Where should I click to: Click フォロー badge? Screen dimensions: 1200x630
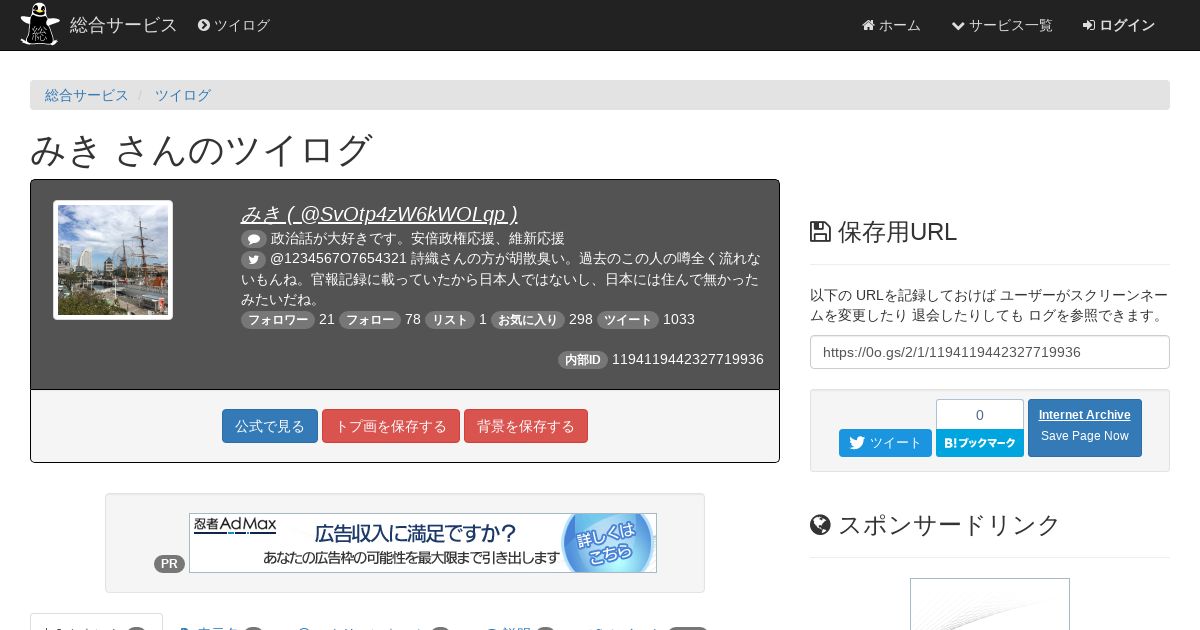click(370, 320)
